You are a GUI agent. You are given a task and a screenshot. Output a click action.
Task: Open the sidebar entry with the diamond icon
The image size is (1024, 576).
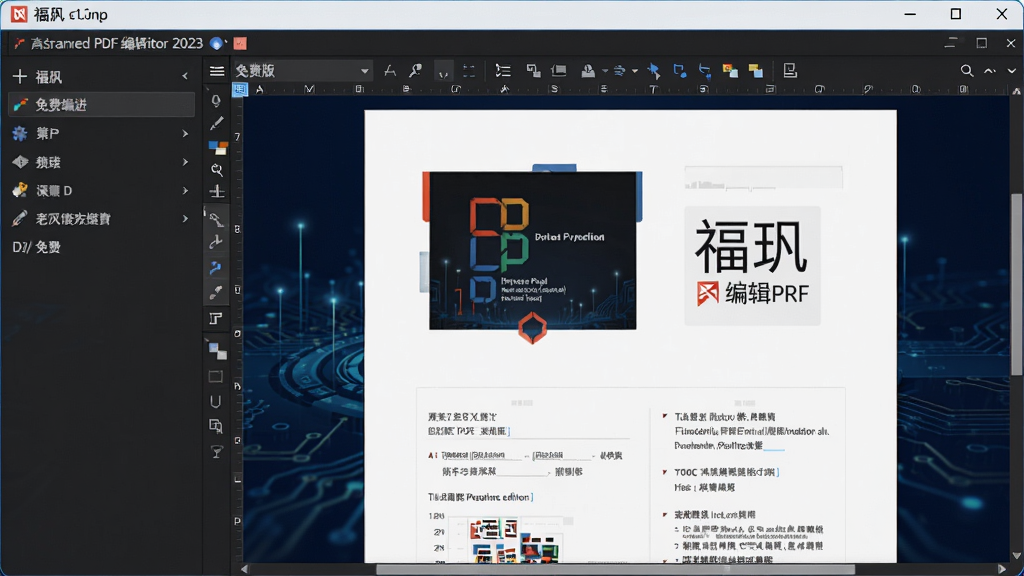pos(101,162)
